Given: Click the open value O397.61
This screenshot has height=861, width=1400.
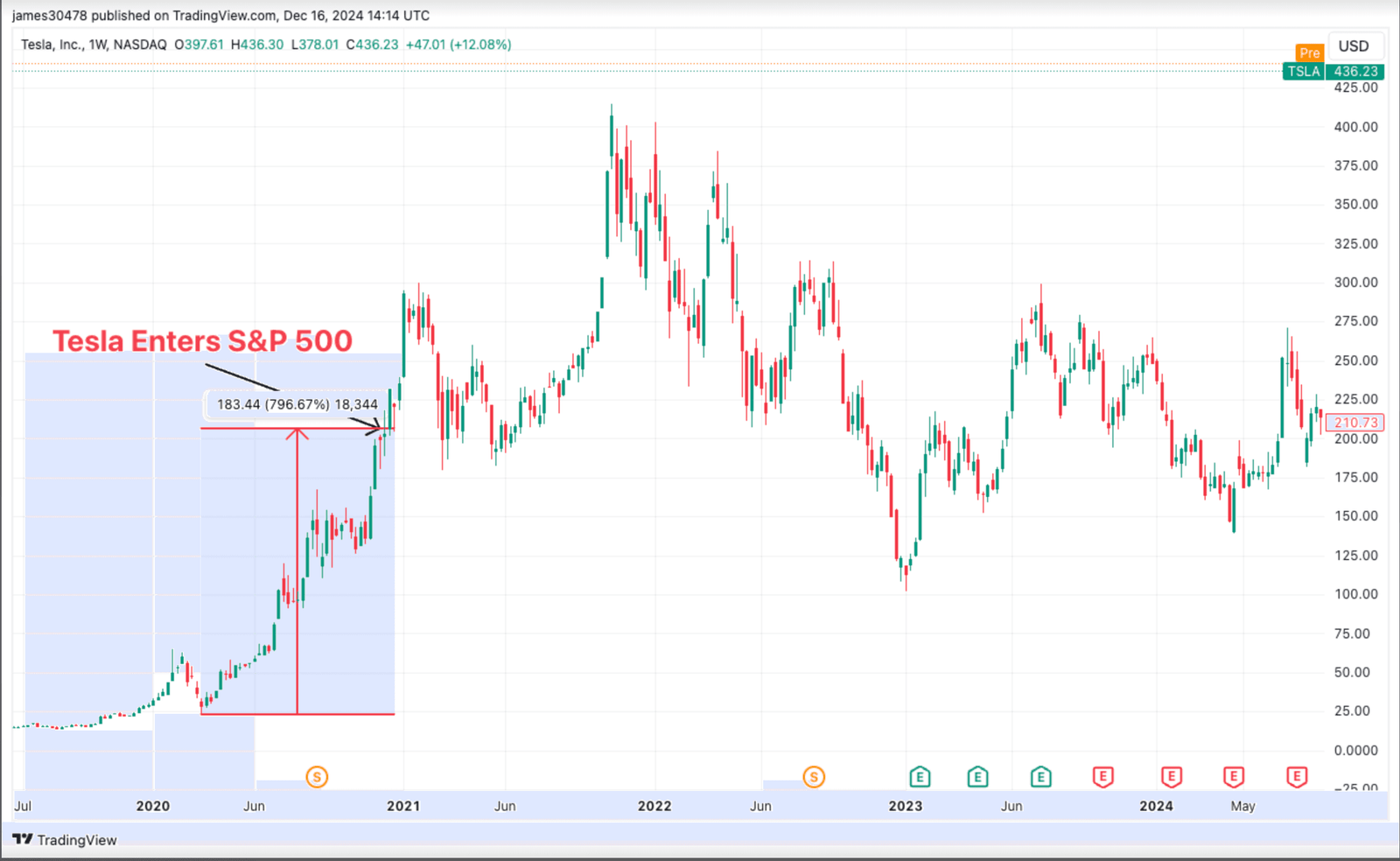Looking at the screenshot, I should (199, 45).
